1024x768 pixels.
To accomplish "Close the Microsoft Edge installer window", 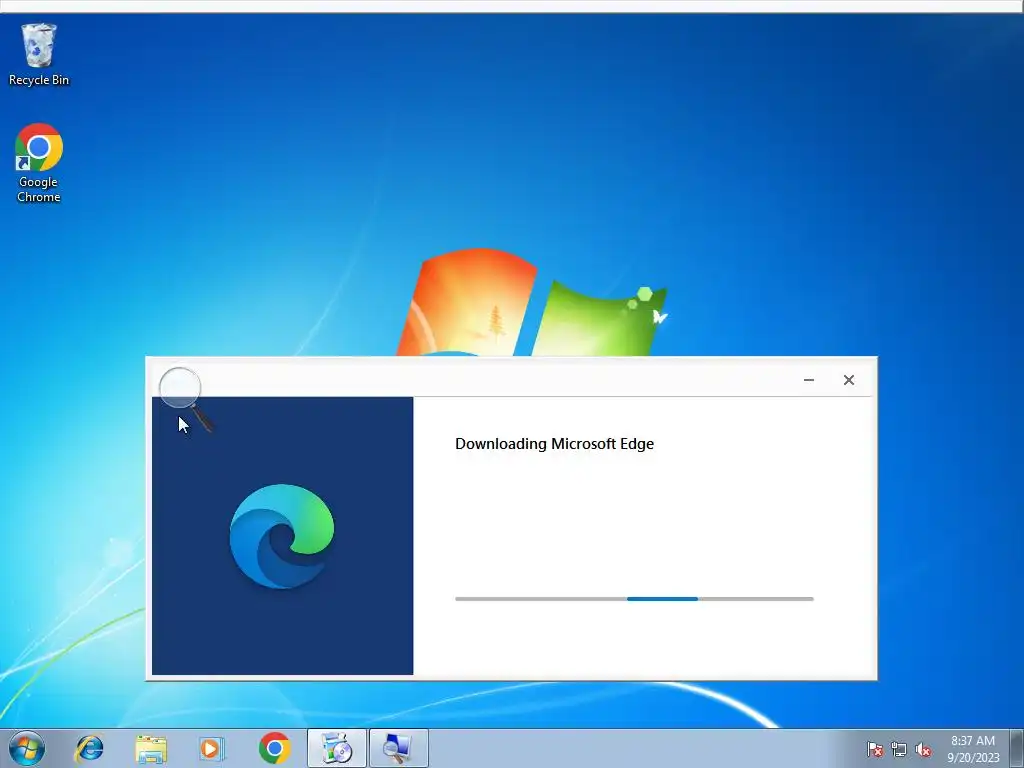I will 848,379.
